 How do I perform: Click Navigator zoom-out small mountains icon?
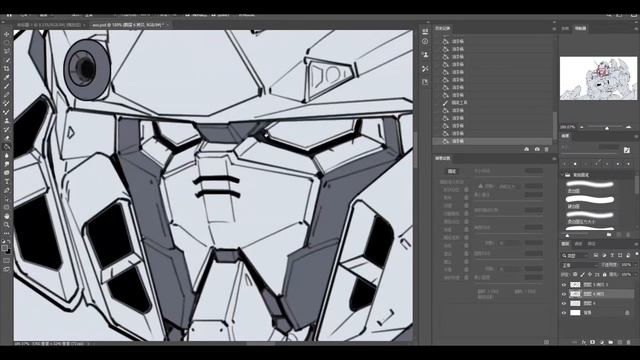582,127
